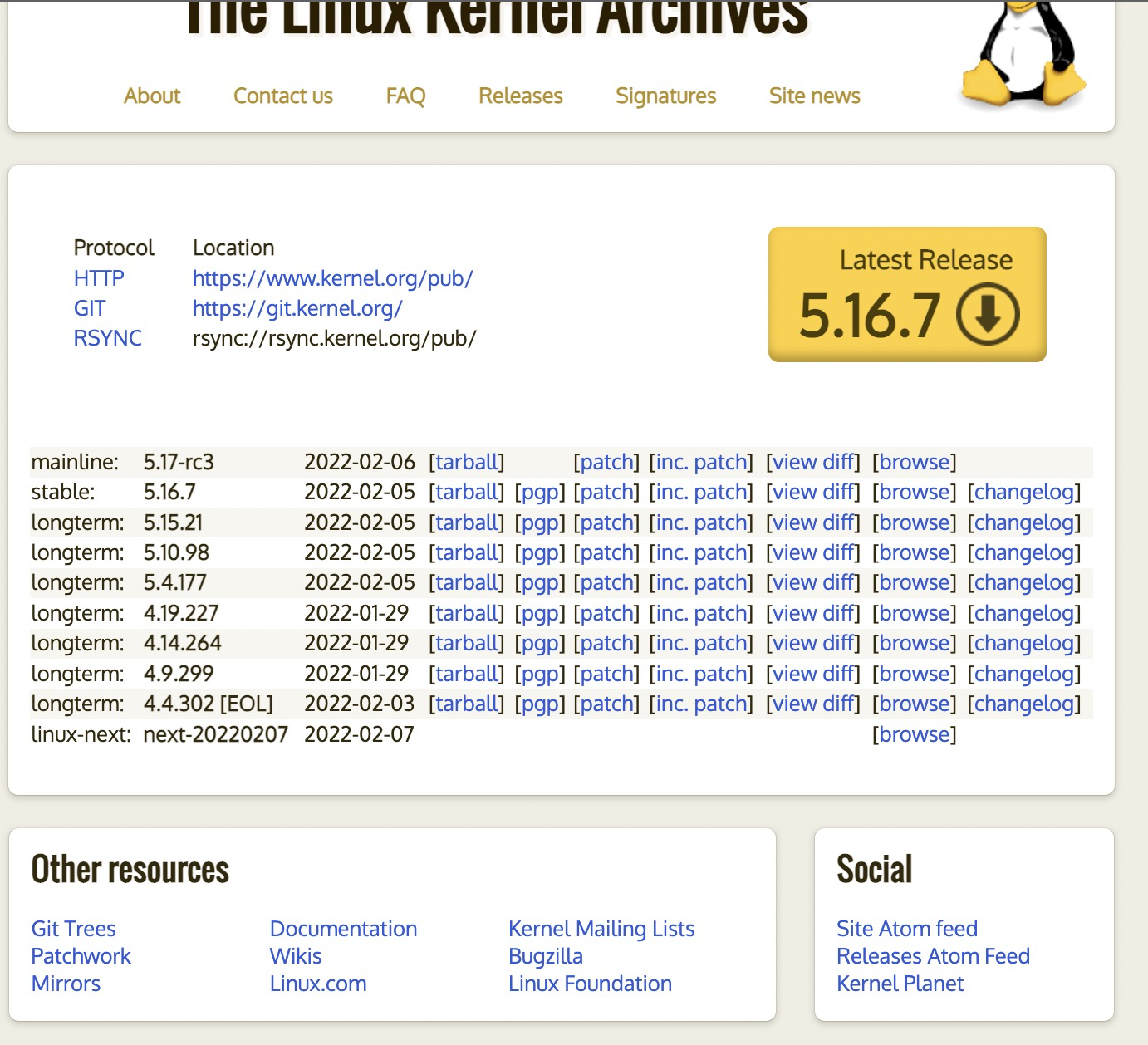
Task: Select the rsync://rsync.kernel.org/pub/ text
Action: (334, 338)
